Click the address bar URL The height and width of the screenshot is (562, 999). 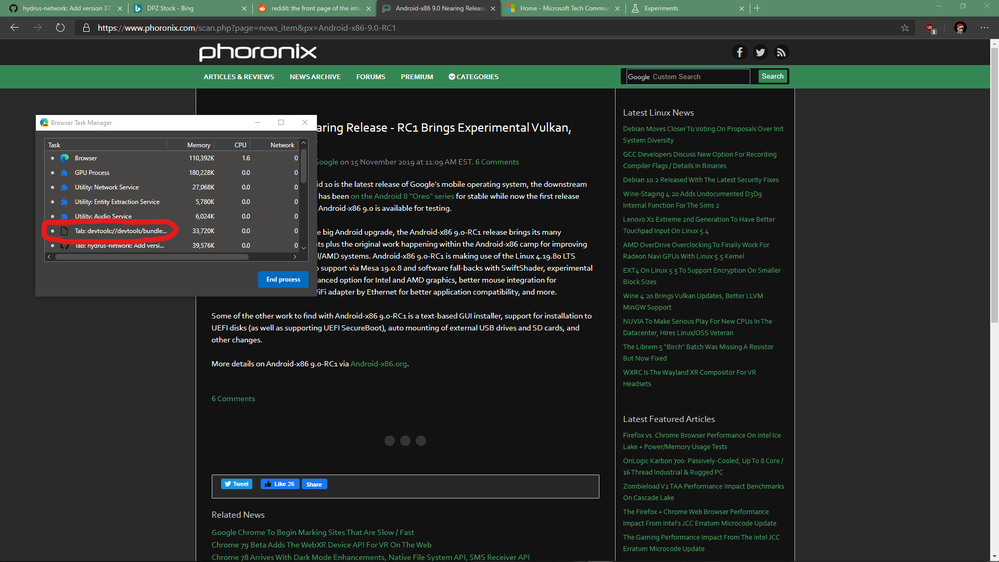click(247, 28)
